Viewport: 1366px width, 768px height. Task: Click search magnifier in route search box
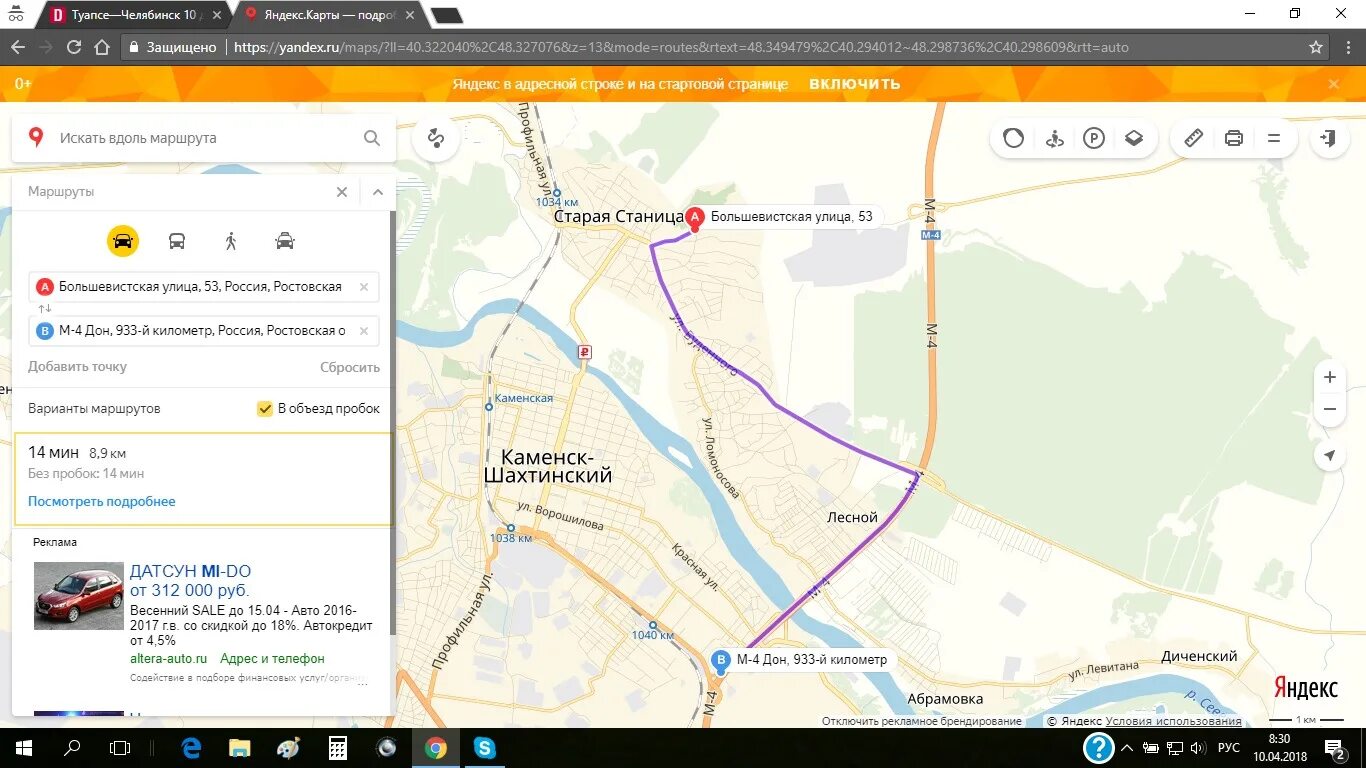point(372,139)
